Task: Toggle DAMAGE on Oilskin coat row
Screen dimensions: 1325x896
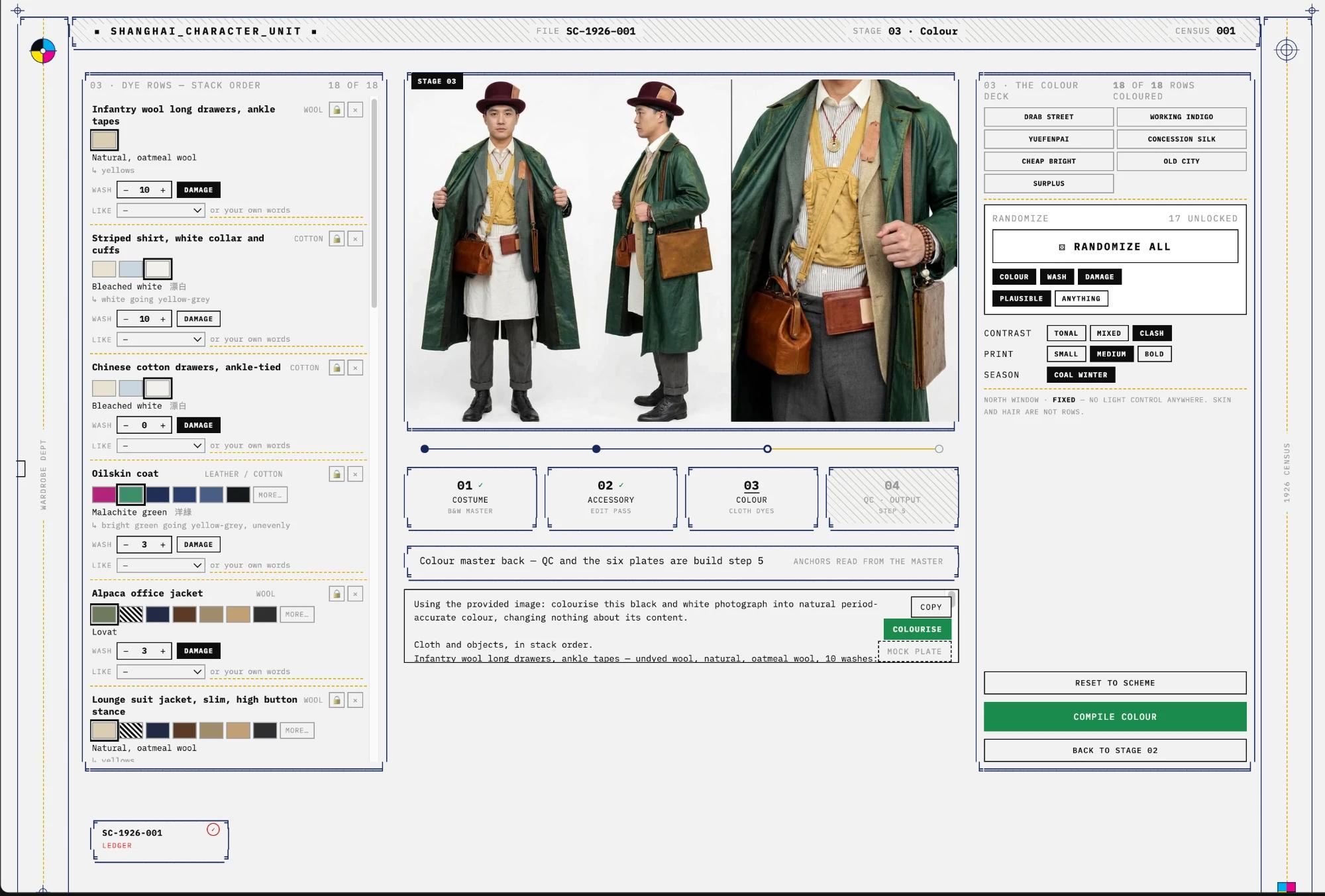Action: click(x=199, y=544)
